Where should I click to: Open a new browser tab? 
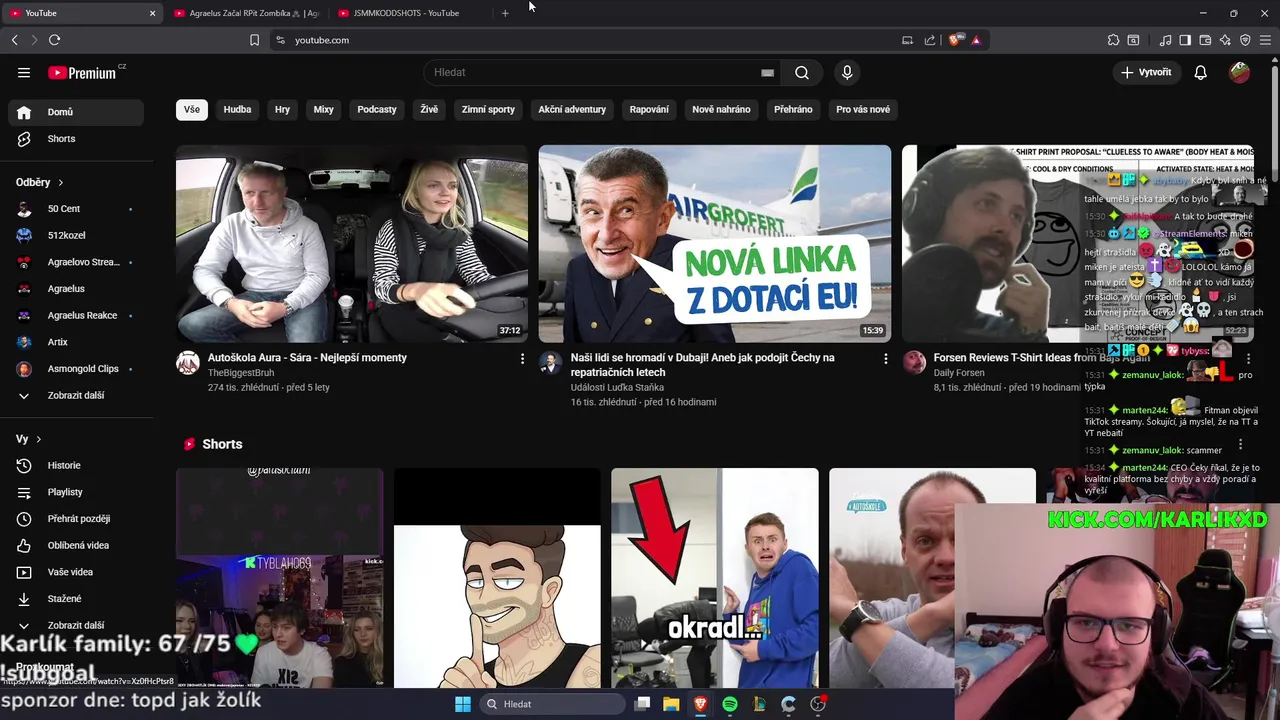[505, 13]
